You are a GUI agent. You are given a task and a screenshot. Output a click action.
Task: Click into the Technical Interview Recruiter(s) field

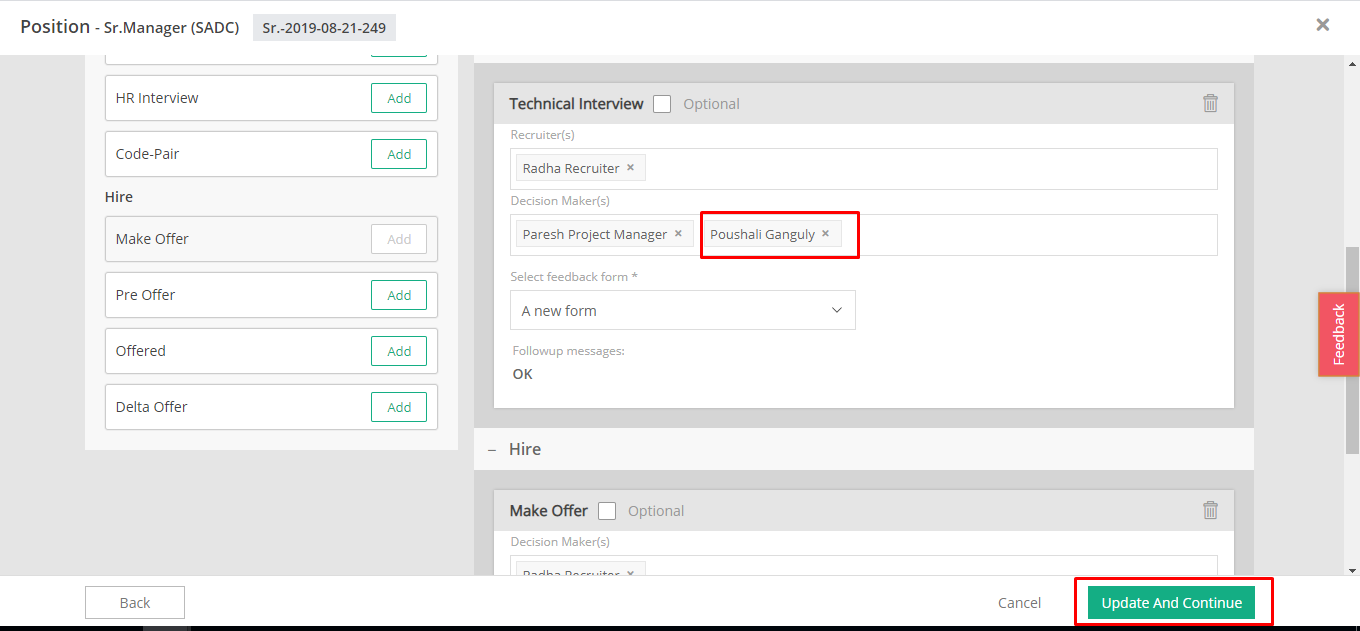point(864,168)
